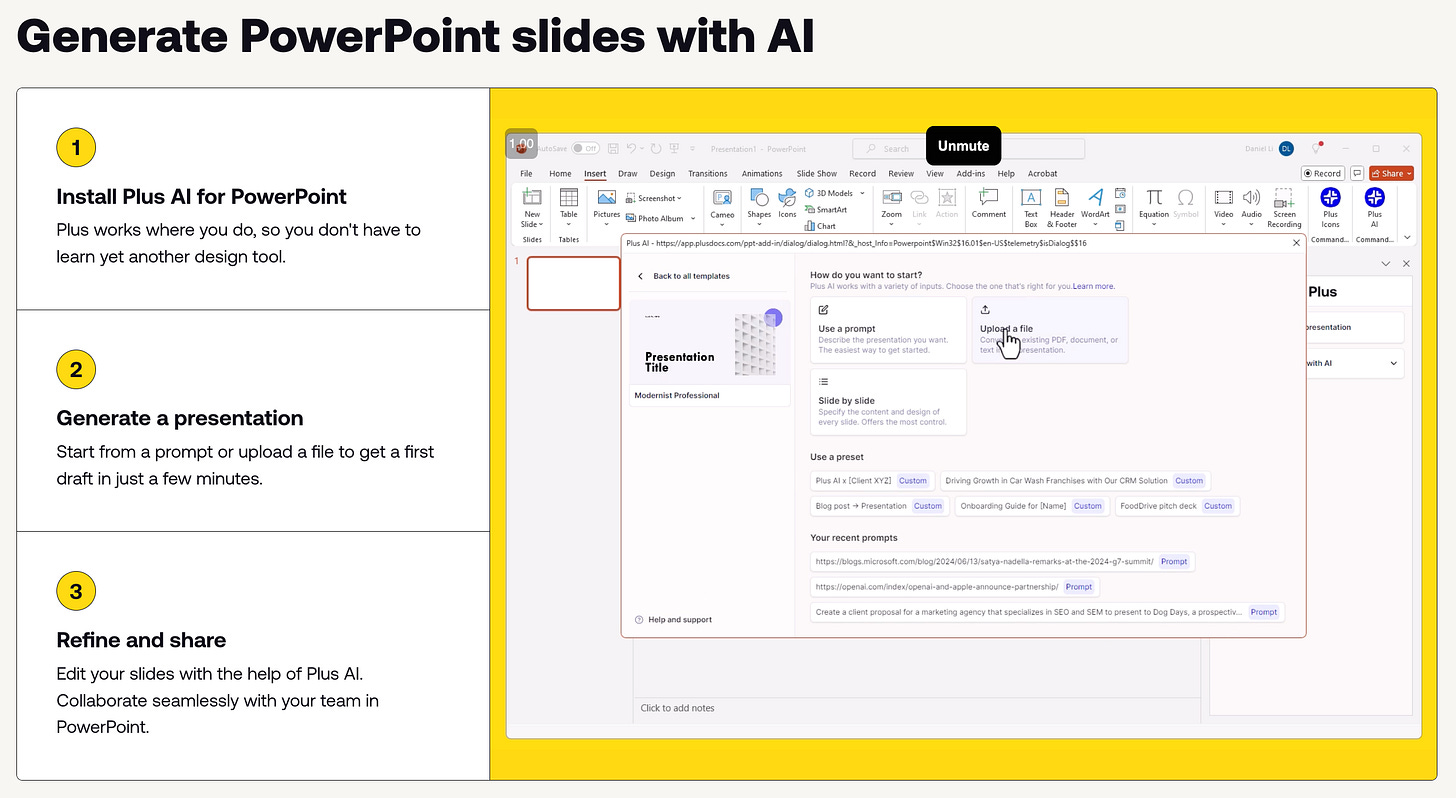Select slide 1 thumbnail in panel

[x=574, y=284]
